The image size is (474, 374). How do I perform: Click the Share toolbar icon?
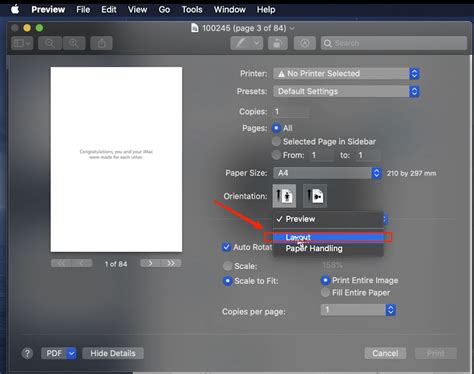coord(101,43)
